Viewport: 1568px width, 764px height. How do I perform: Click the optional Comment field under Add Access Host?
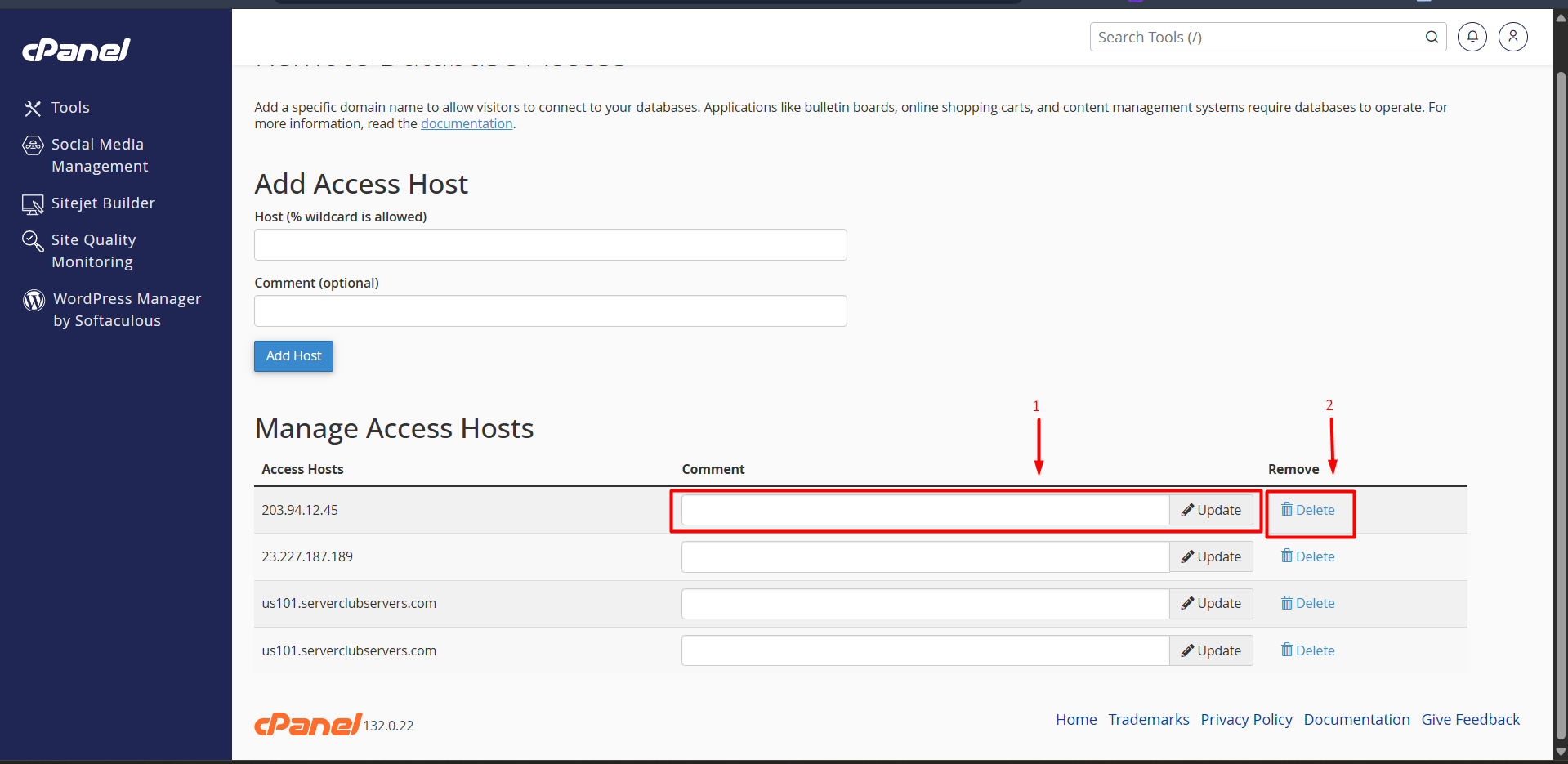pos(550,311)
